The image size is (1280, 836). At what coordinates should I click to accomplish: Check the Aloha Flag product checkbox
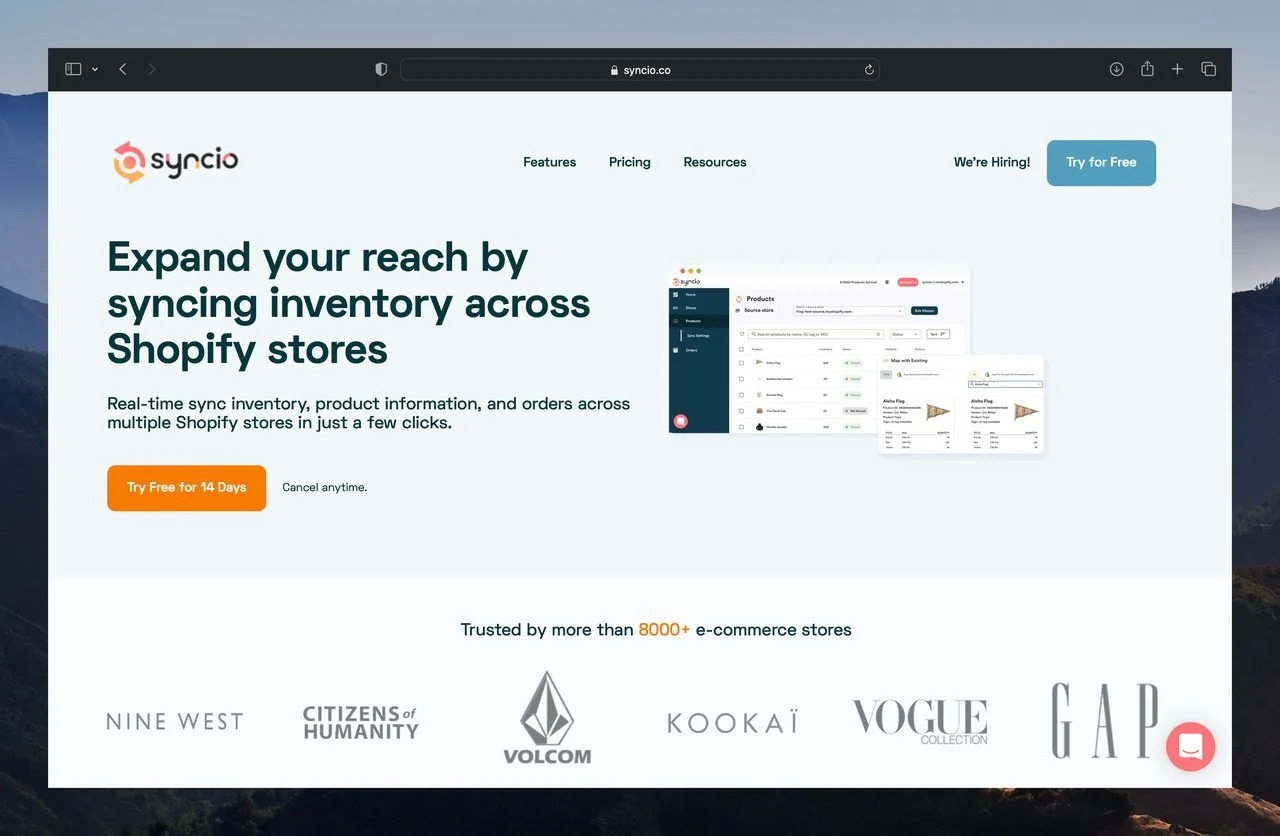pos(741,363)
